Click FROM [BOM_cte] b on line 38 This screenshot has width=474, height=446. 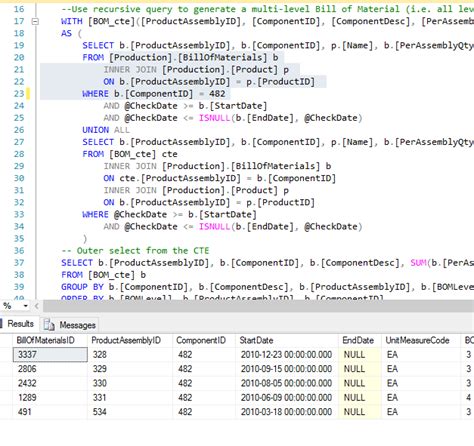tap(103, 275)
